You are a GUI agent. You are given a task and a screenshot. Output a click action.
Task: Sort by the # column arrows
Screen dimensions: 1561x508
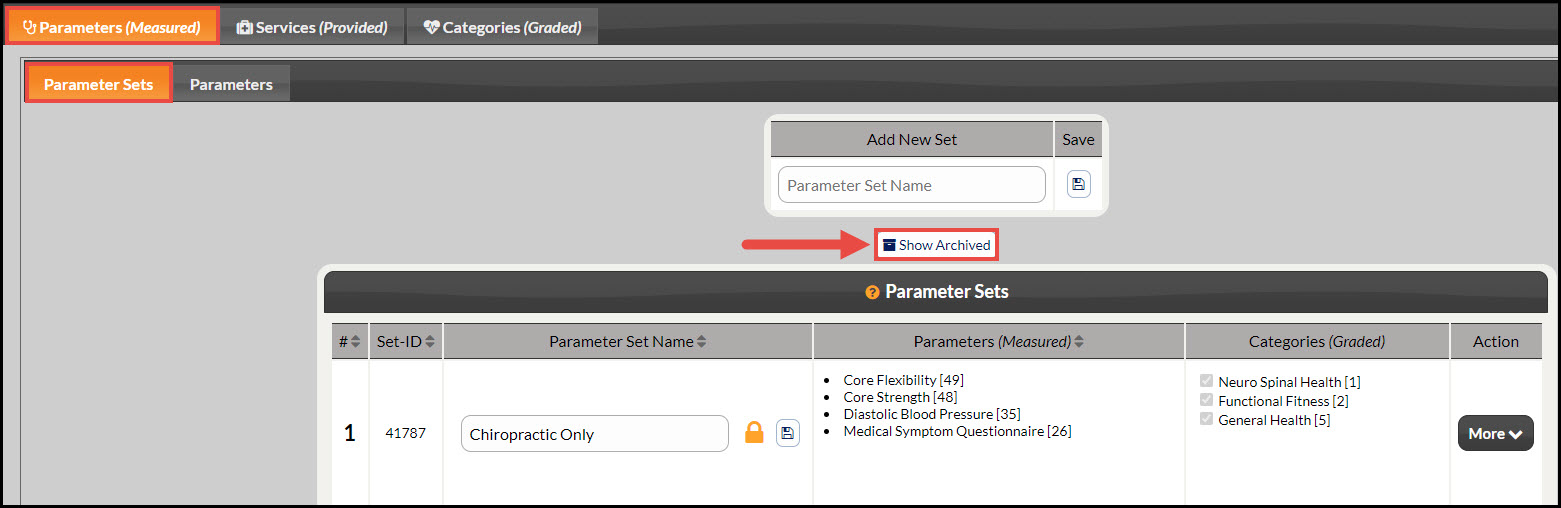tap(355, 342)
